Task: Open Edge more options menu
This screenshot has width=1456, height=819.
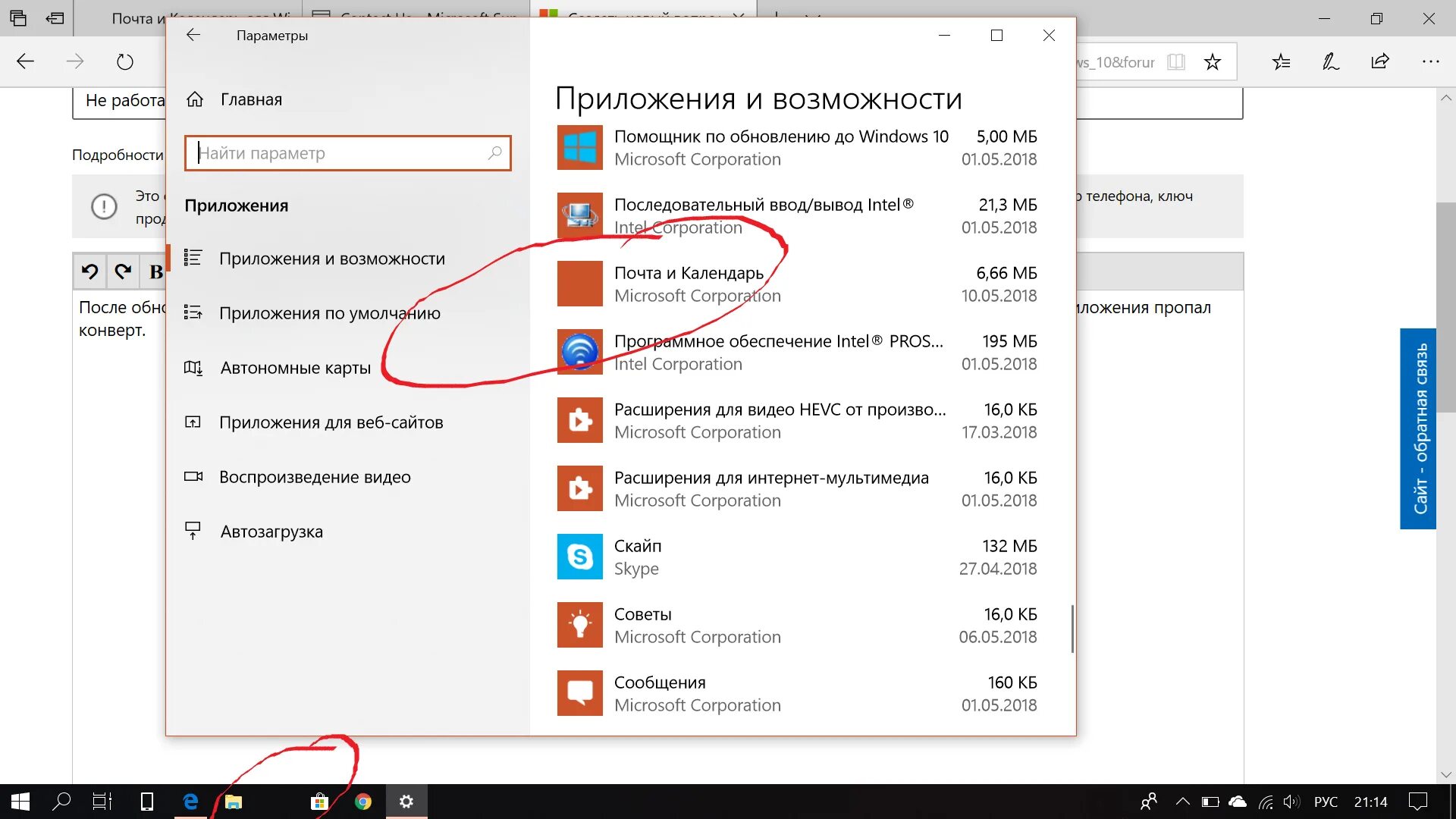Action: coord(1430,61)
